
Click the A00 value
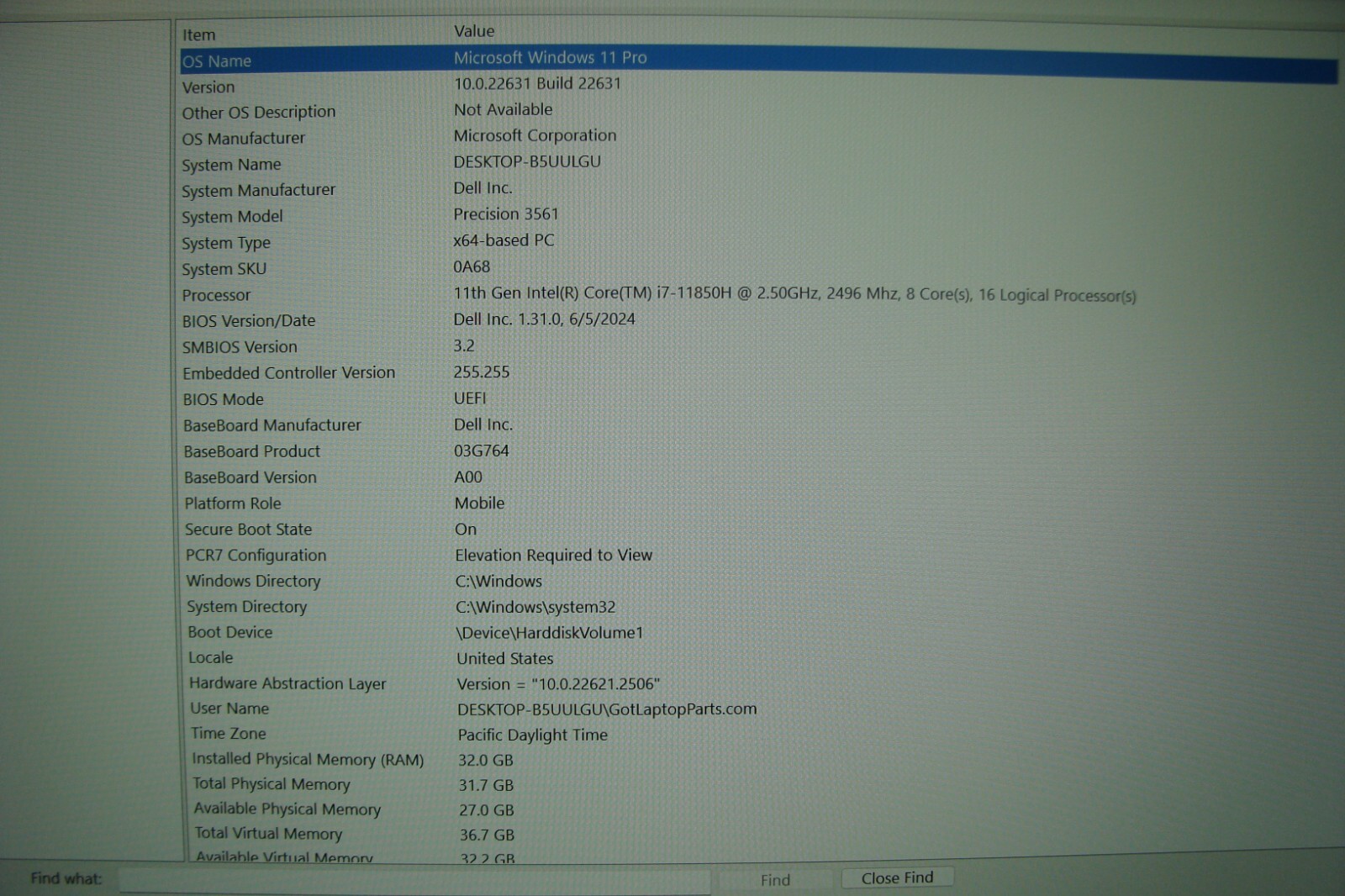click(468, 477)
